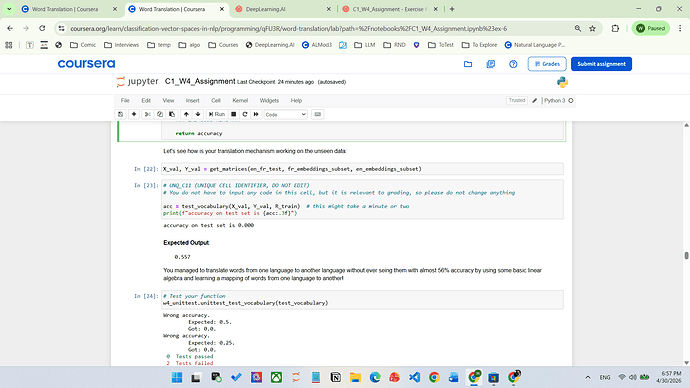Launch Notion from the taskbar
Viewport: 690px width, 388px height.
pyautogui.click(x=335, y=377)
